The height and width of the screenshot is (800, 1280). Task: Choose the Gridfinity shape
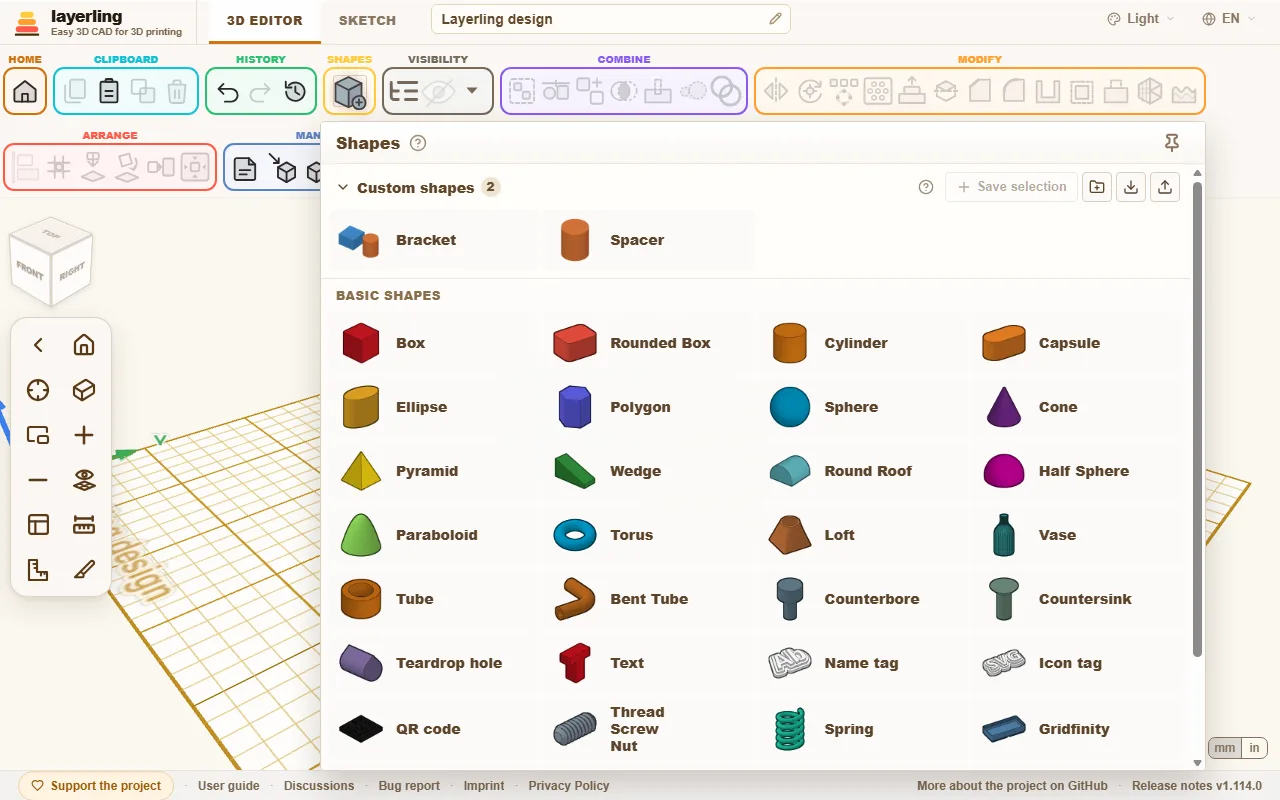pos(1077,729)
